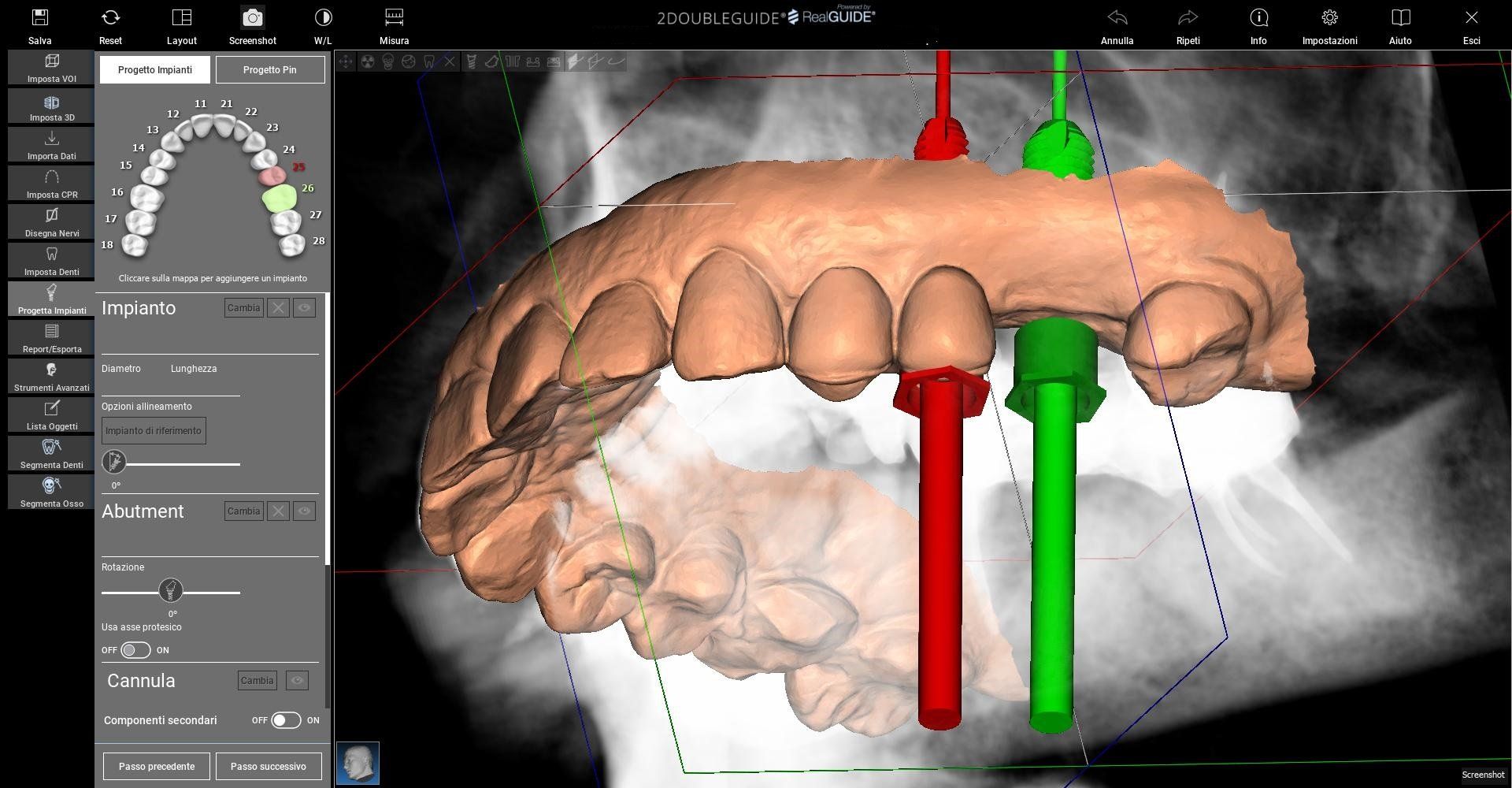Click the Salva save icon
This screenshot has width=1512, height=788.
point(39,18)
